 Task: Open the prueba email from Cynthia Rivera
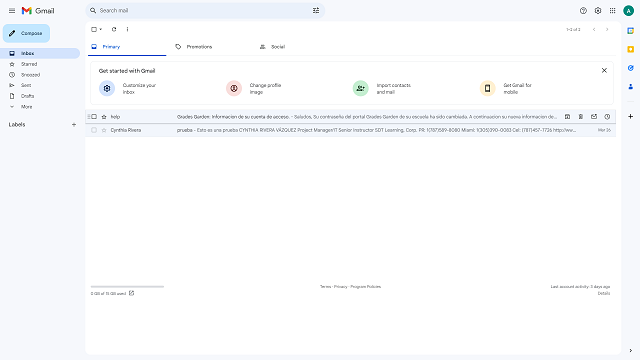pos(350,130)
